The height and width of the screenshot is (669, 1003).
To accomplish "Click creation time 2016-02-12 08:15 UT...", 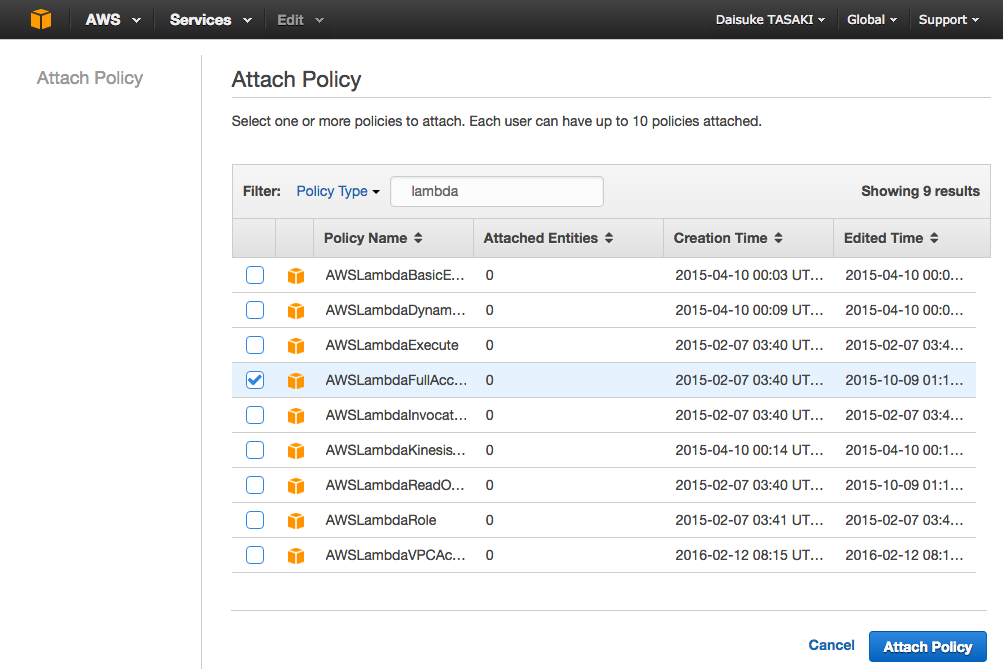I will click(x=749, y=555).
